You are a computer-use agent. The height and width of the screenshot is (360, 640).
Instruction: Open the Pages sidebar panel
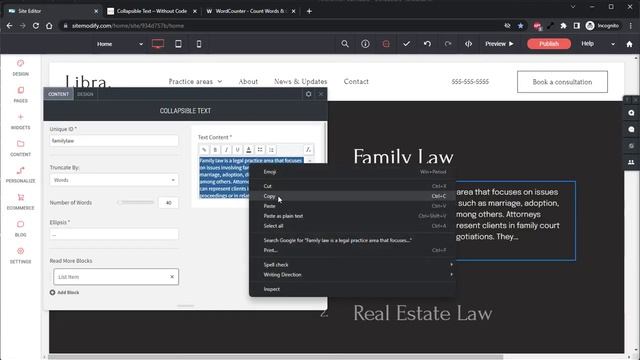(x=20, y=95)
